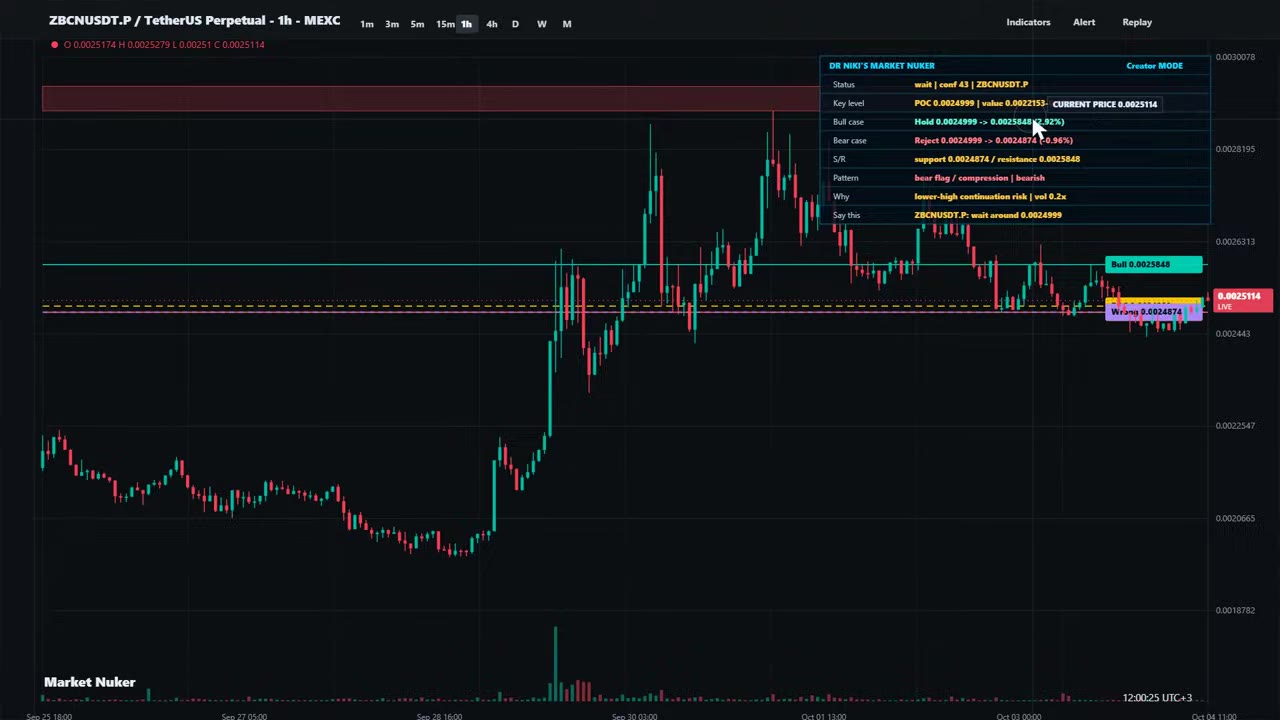
Task: Click the DR NIKI'S MARKET NUKER panel title
Action: 881,66
